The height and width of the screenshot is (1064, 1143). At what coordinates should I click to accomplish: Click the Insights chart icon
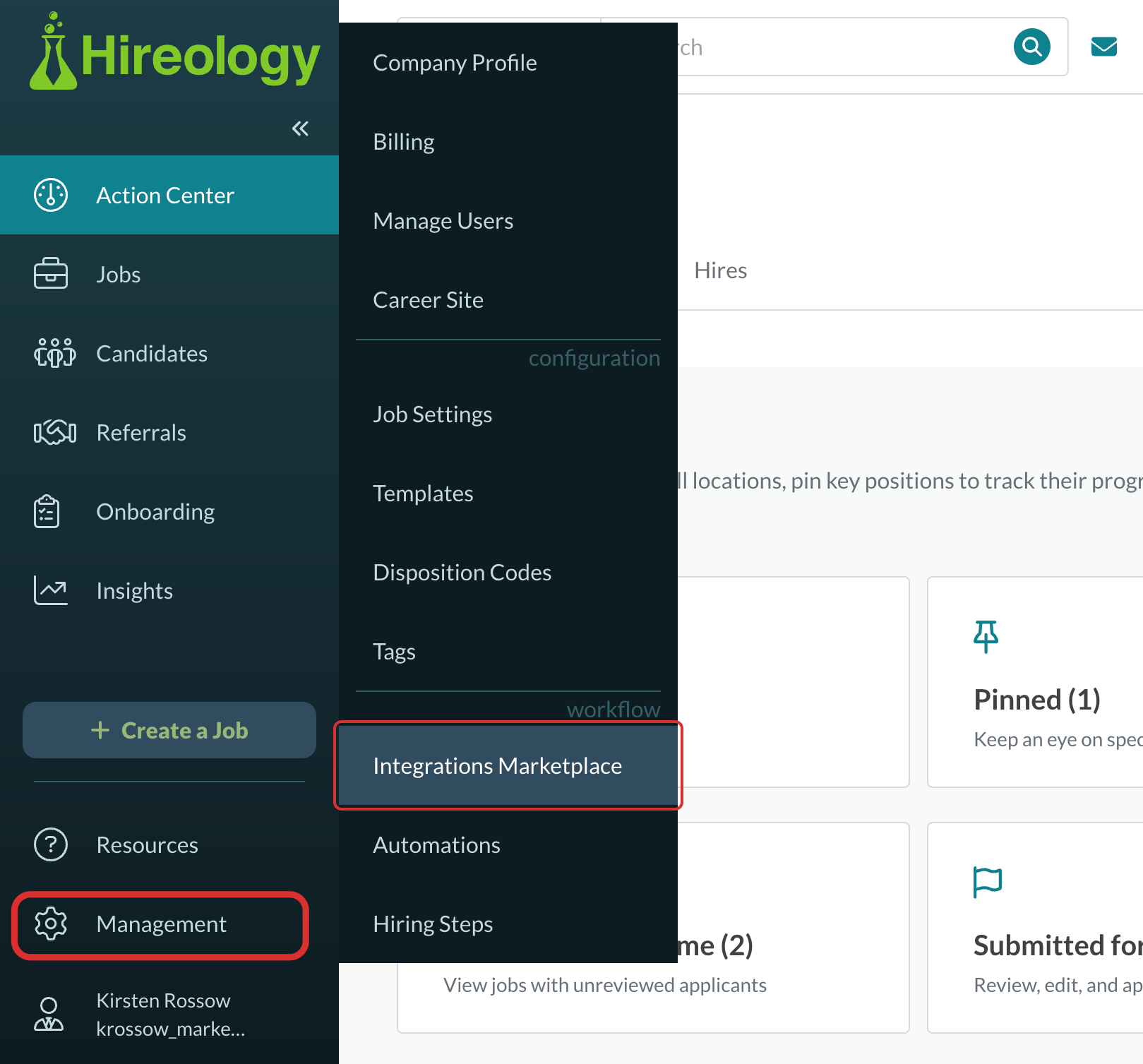[51, 590]
